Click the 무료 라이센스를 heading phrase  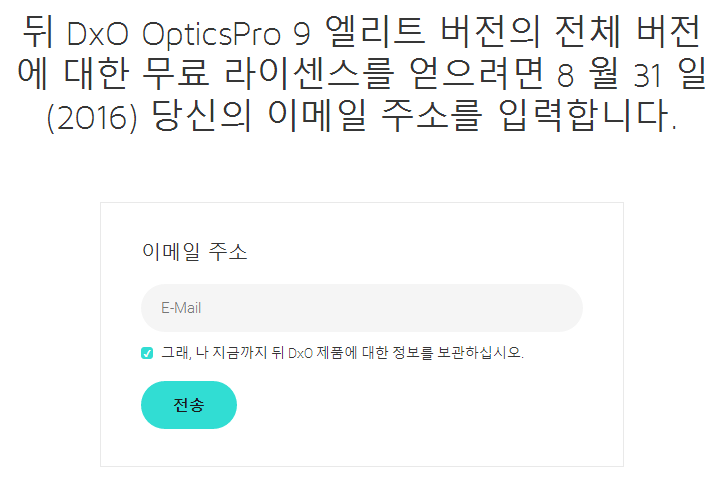pos(268,74)
